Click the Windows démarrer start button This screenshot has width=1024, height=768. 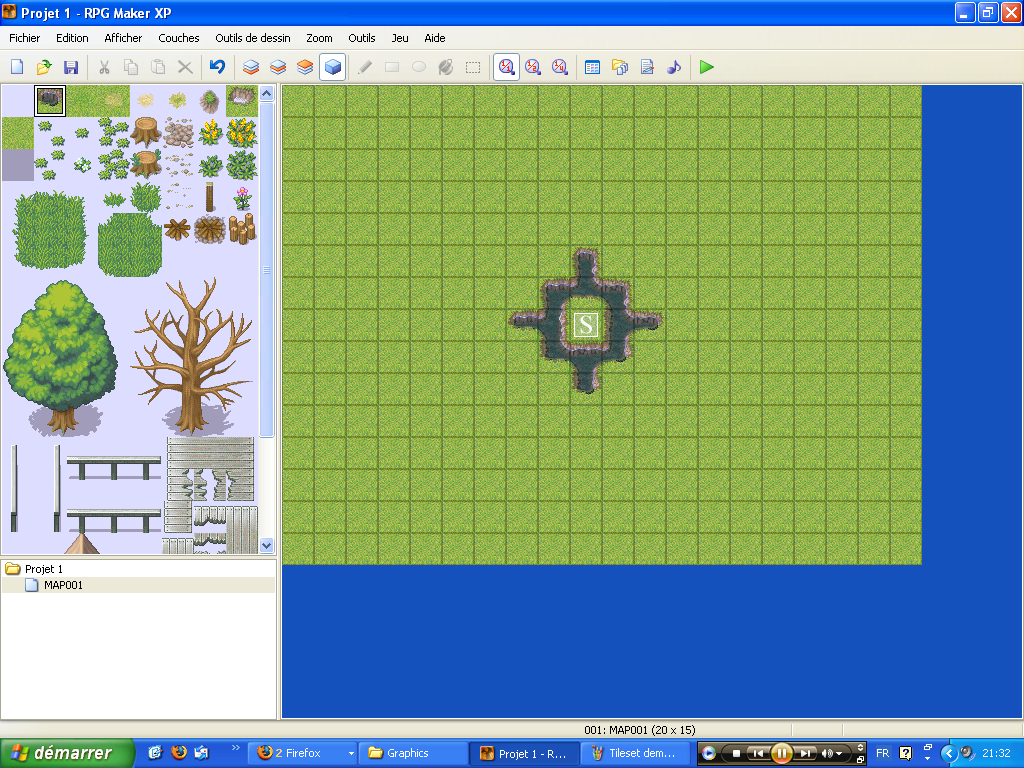point(66,753)
